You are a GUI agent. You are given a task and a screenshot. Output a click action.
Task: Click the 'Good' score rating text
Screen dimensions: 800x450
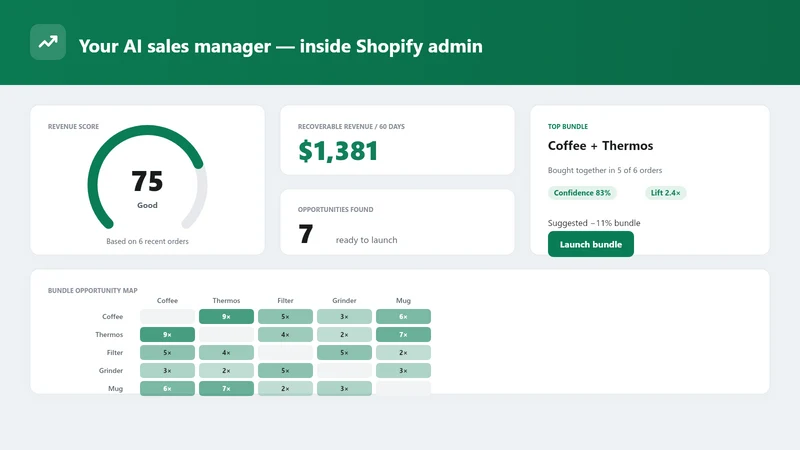147,205
